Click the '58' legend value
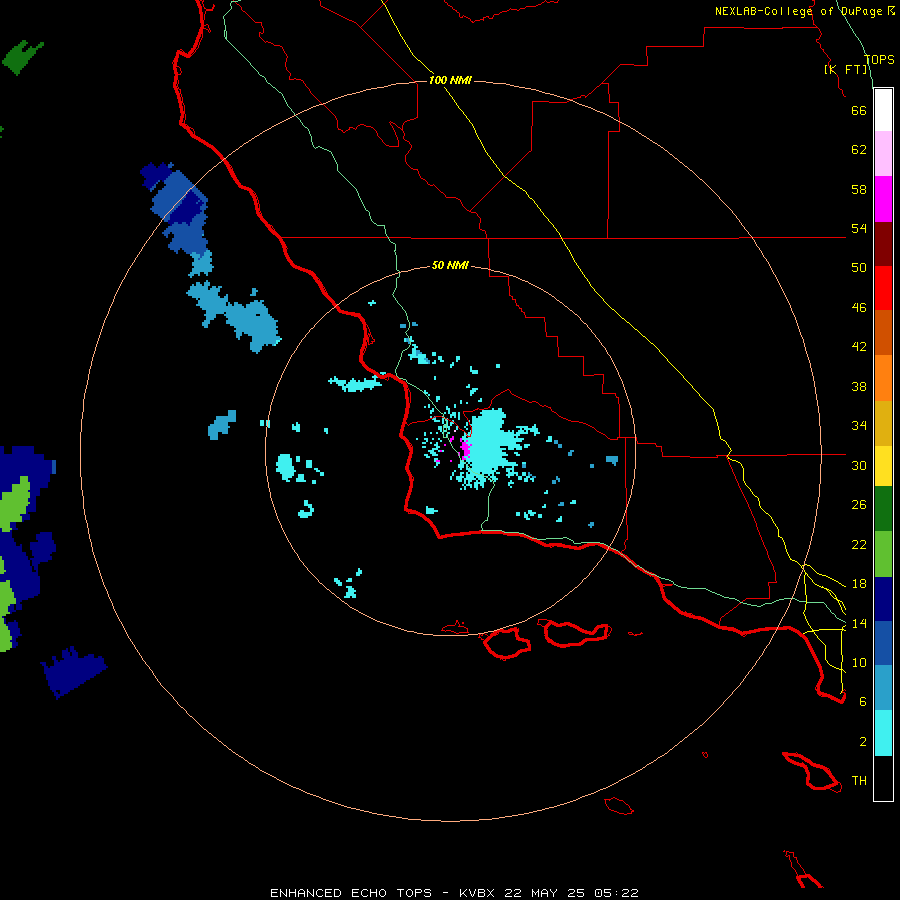Screen dimensions: 900x900 pyautogui.click(x=859, y=189)
